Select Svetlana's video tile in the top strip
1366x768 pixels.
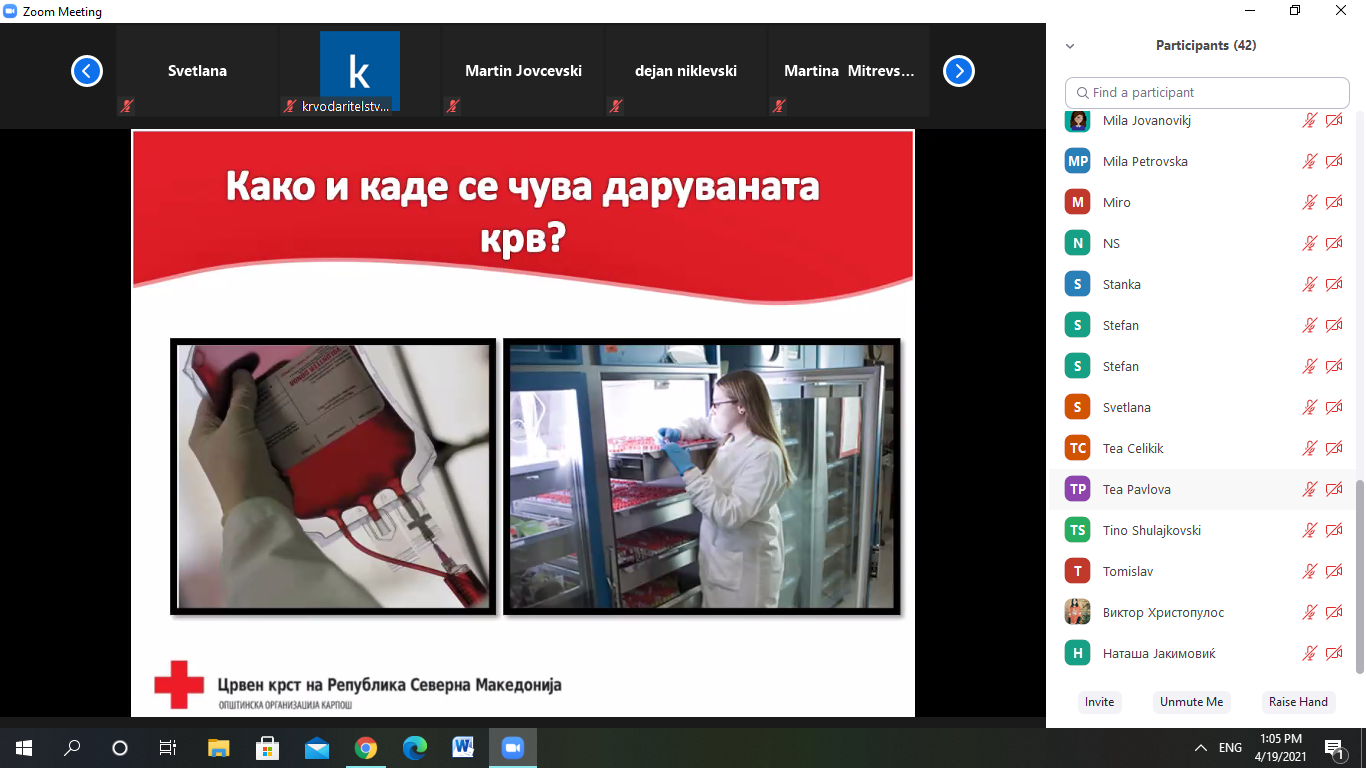click(x=197, y=71)
